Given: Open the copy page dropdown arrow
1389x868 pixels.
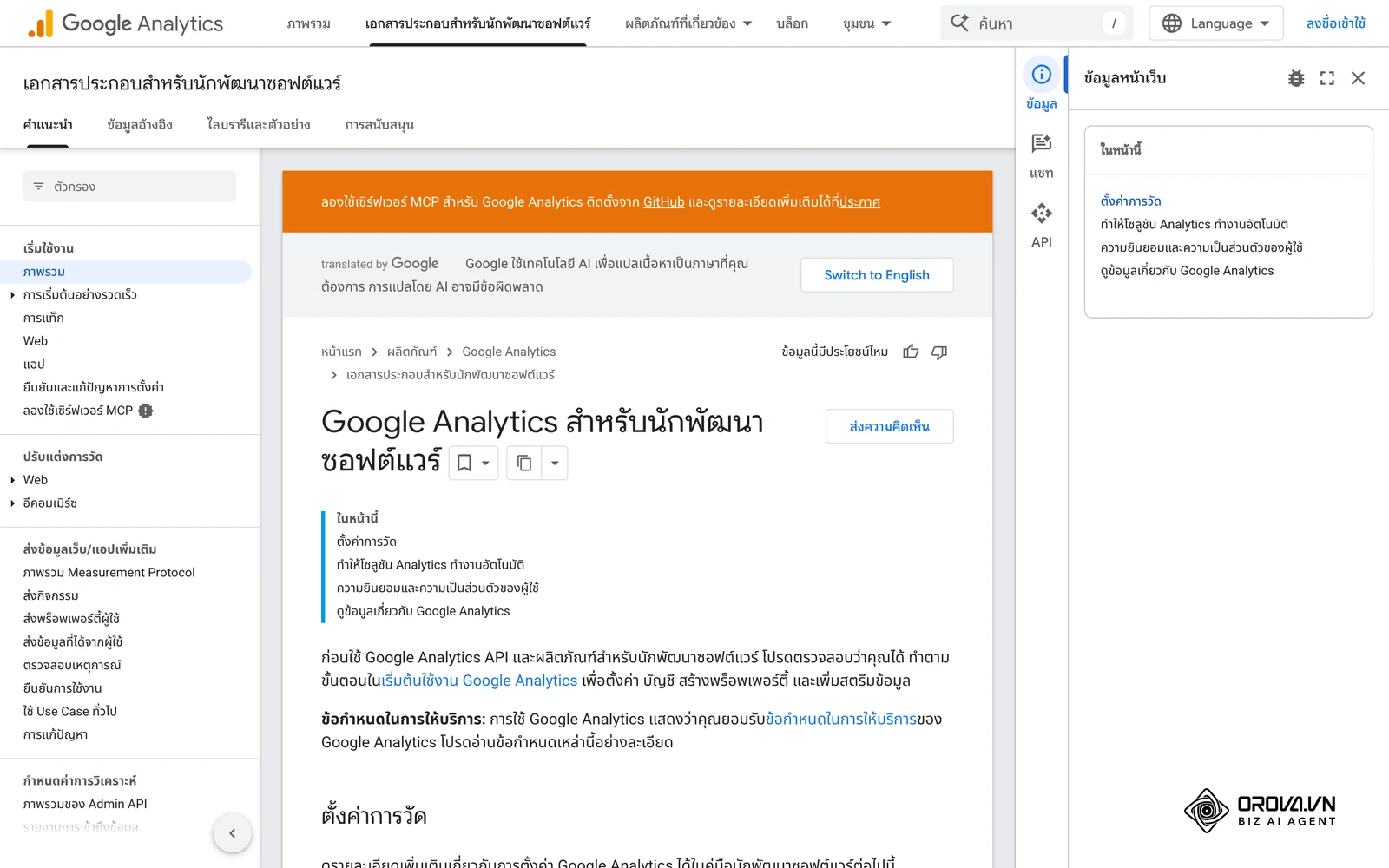Looking at the screenshot, I should [x=555, y=463].
